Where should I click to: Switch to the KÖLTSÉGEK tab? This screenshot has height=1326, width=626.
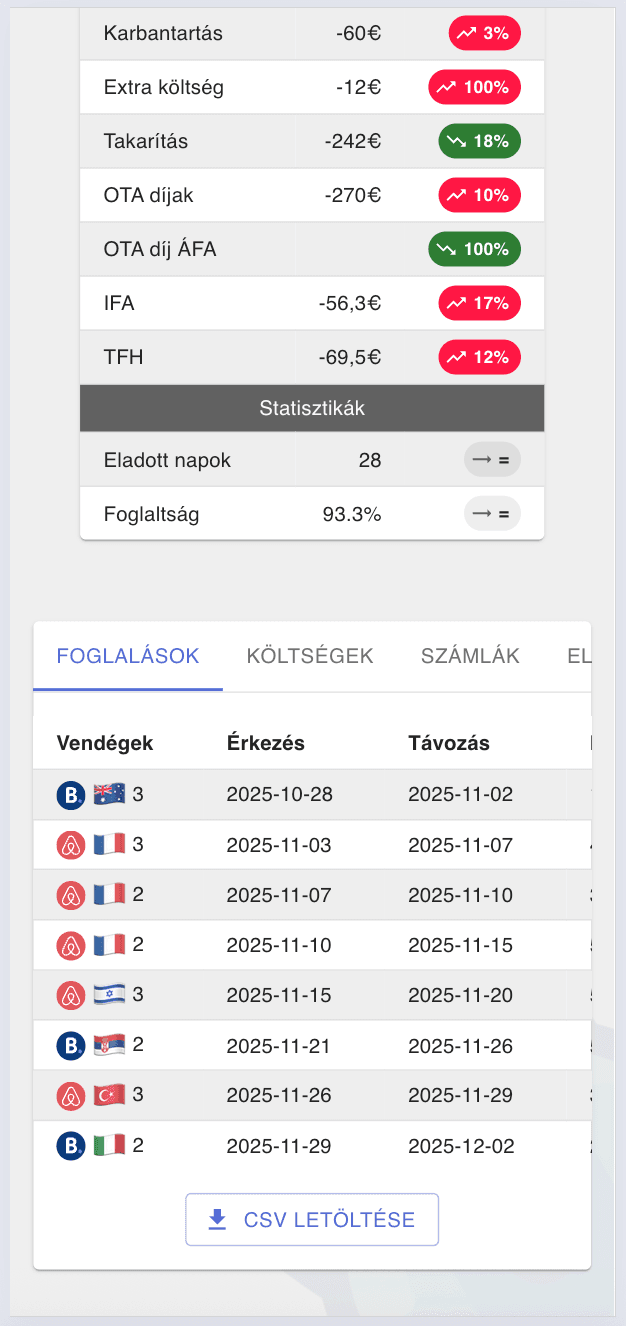[x=309, y=655]
